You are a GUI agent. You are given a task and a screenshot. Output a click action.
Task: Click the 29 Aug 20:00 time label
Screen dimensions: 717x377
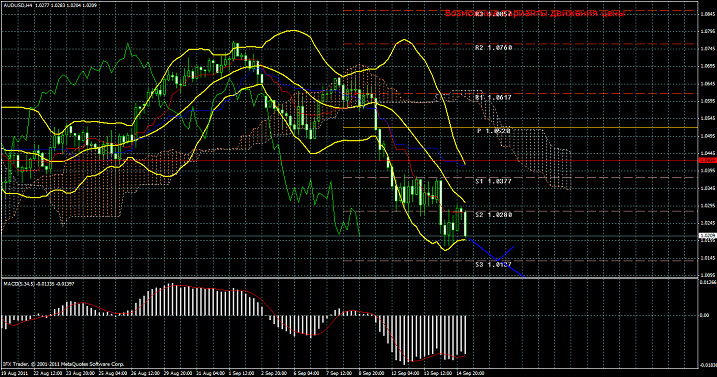tap(178, 373)
